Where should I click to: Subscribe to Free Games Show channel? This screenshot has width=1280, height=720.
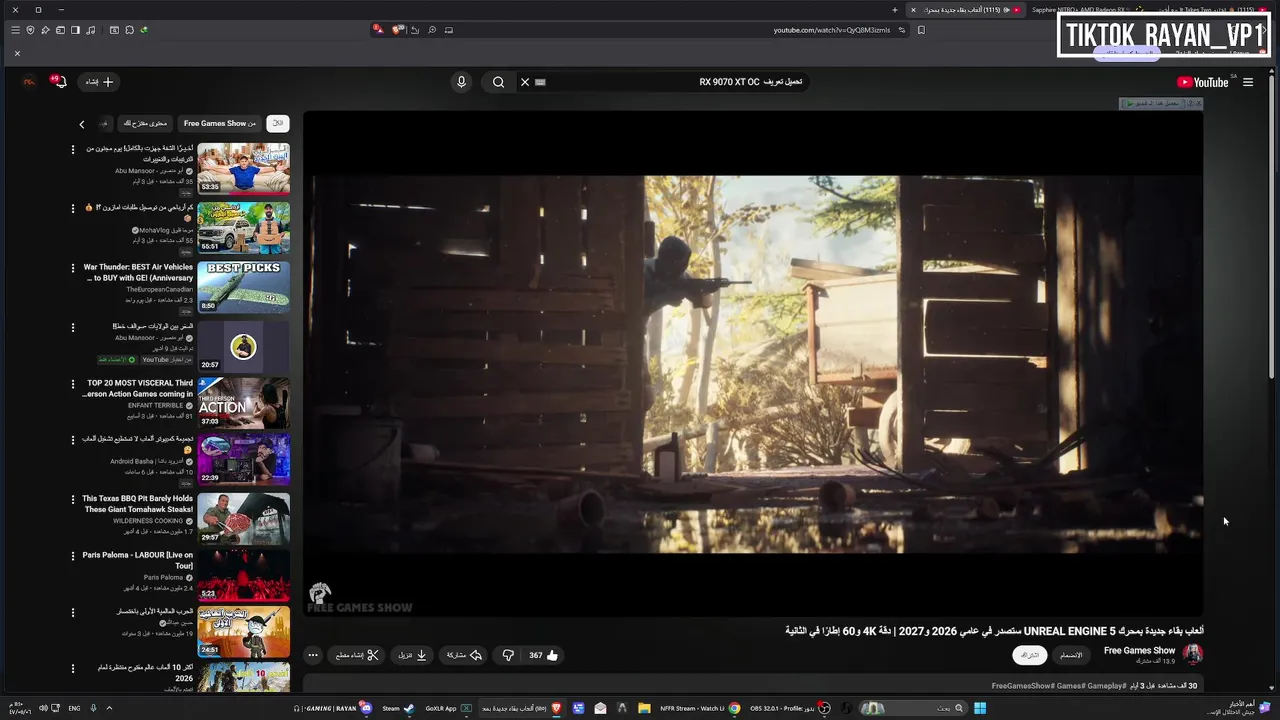1029,655
